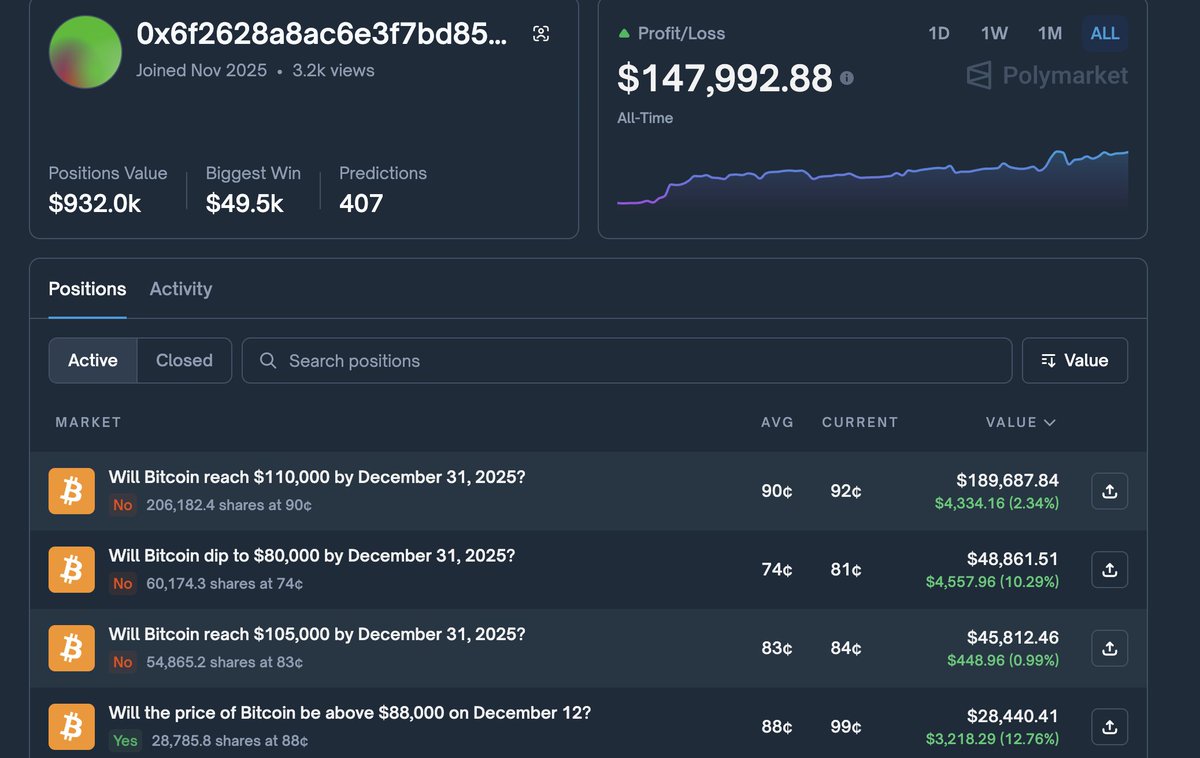Open the VALUE column sort chevron
The height and width of the screenshot is (758, 1200).
(x=1049, y=422)
